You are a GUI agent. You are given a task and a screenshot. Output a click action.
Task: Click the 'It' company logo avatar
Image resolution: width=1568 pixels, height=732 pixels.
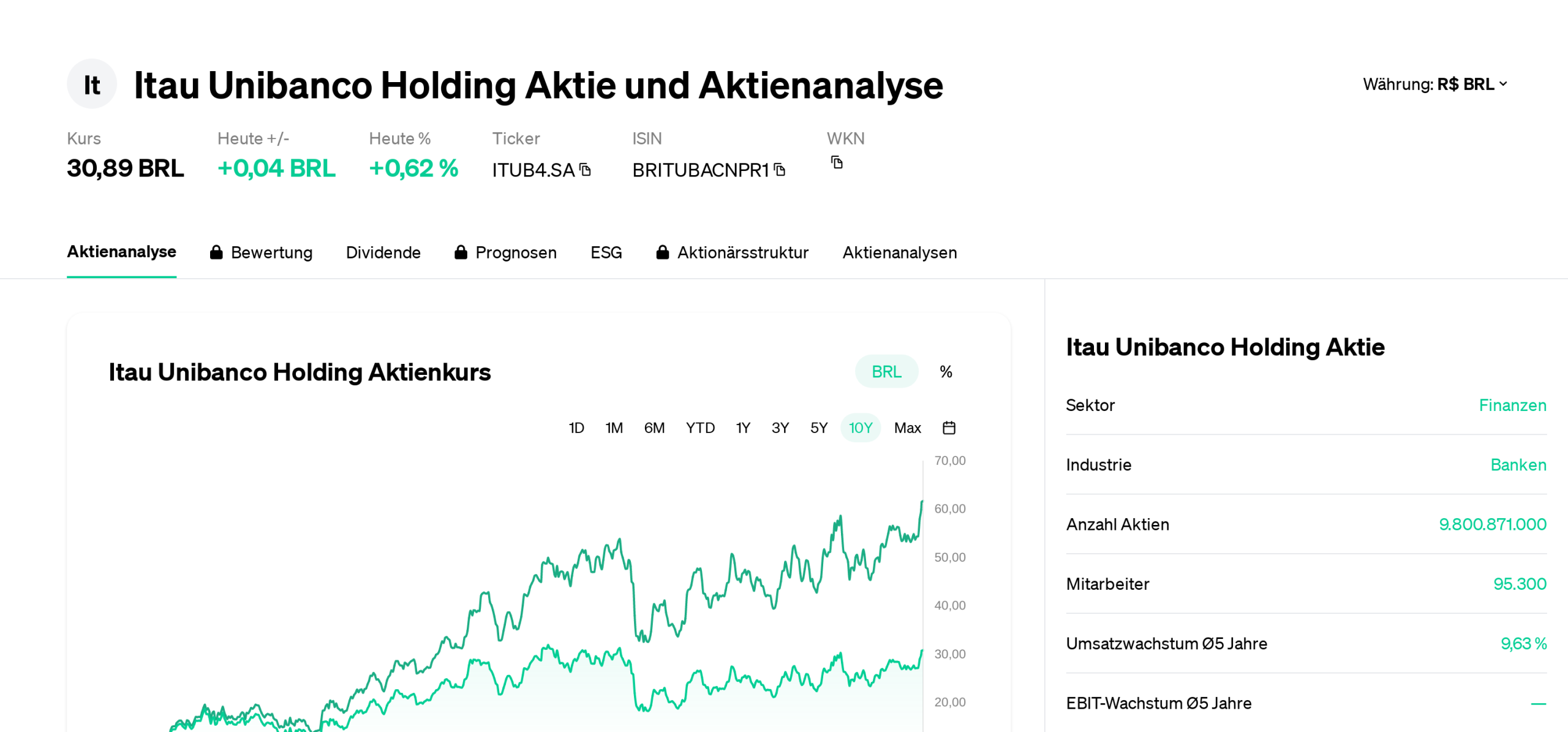coord(92,84)
